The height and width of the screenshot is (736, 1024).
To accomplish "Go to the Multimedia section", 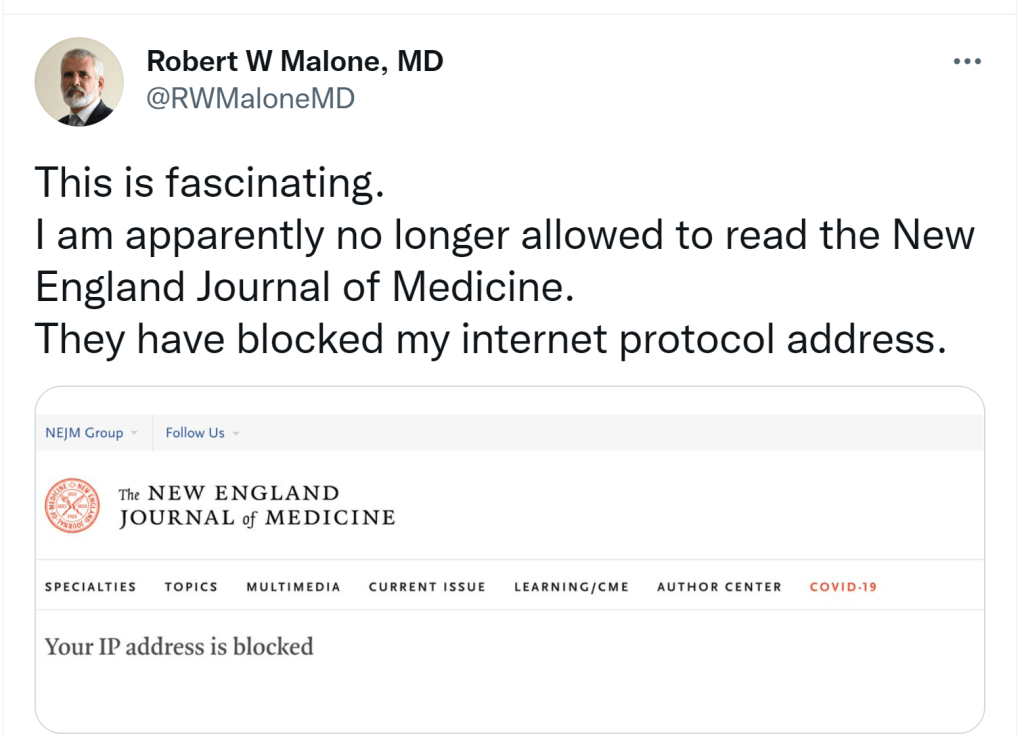I will tap(293, 587).
